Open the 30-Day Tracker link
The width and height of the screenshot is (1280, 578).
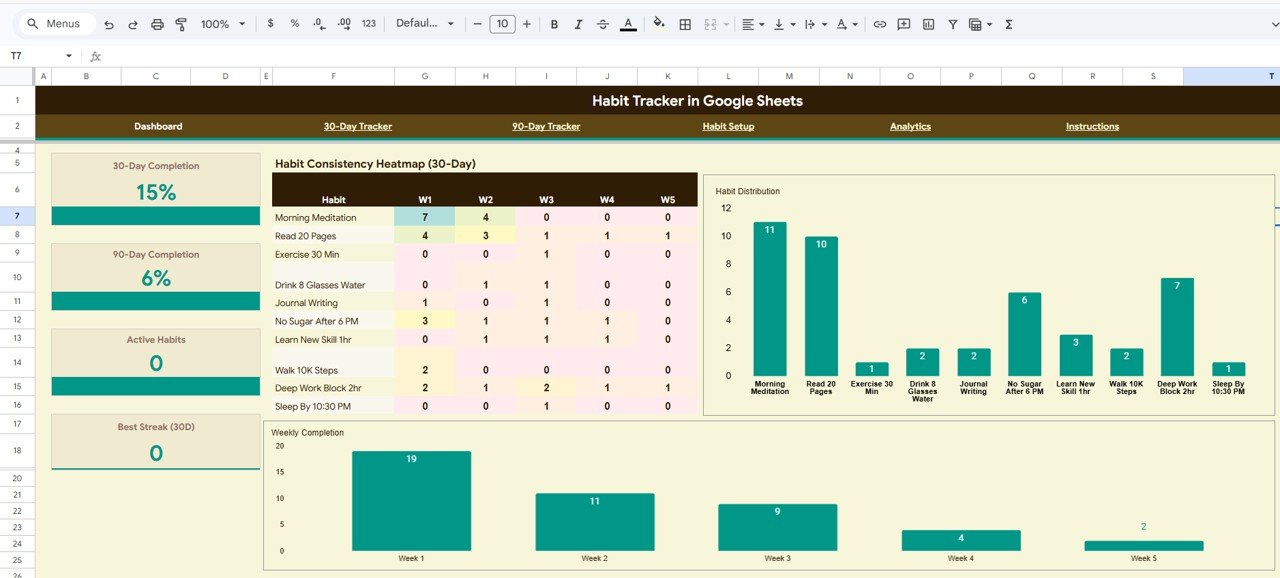pyautogui.click(x=358, y=126)
